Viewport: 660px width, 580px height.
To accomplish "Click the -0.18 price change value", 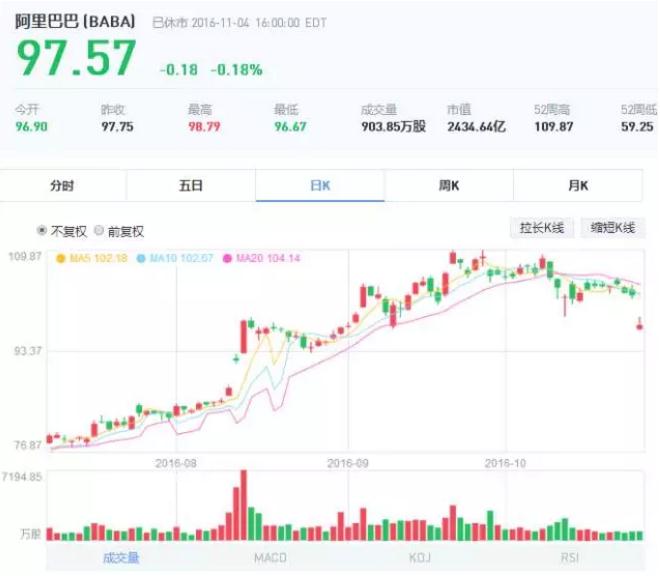I will coord(179,70).
